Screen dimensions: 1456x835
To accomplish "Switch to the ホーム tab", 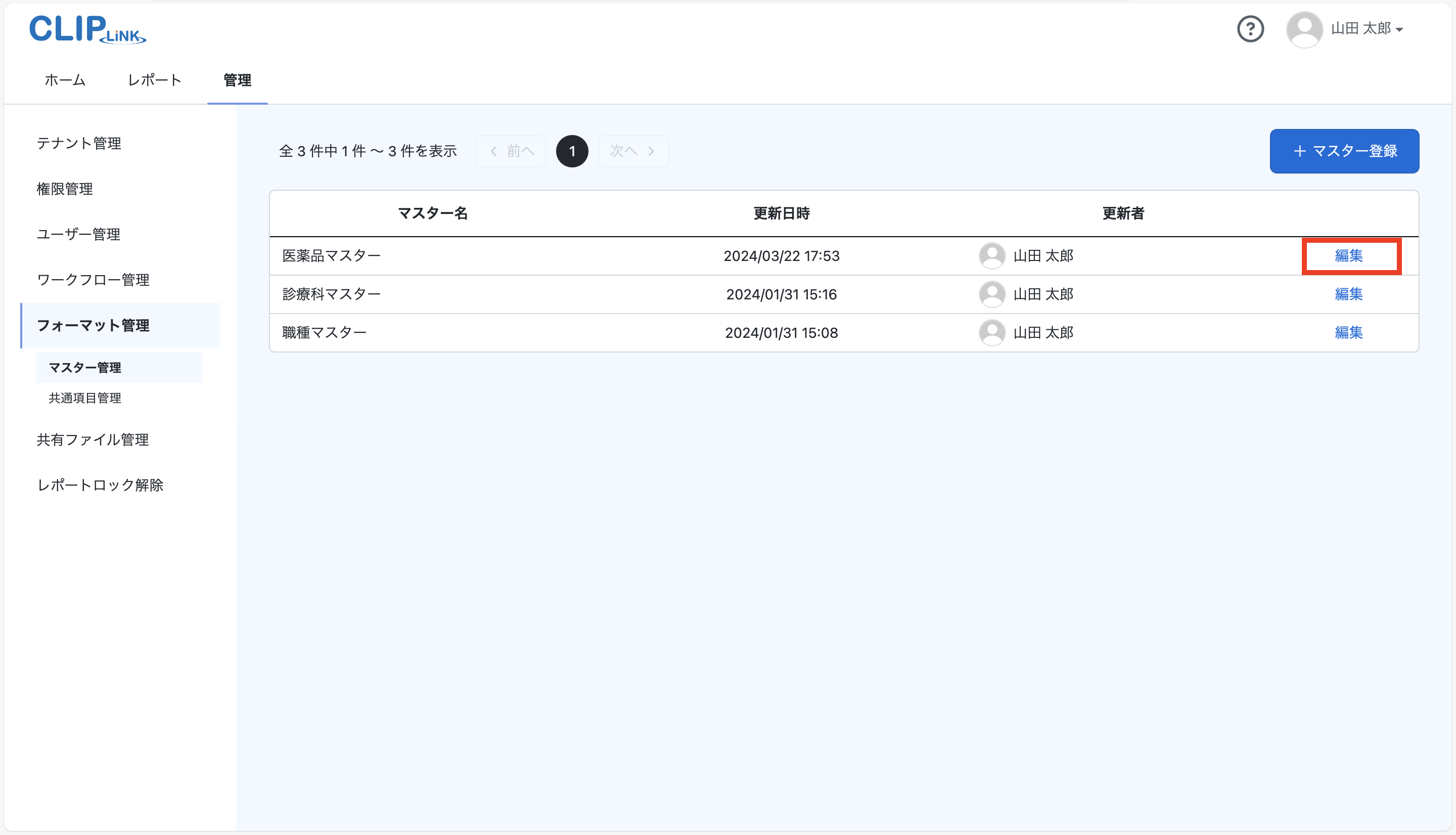I will point(64,80).
